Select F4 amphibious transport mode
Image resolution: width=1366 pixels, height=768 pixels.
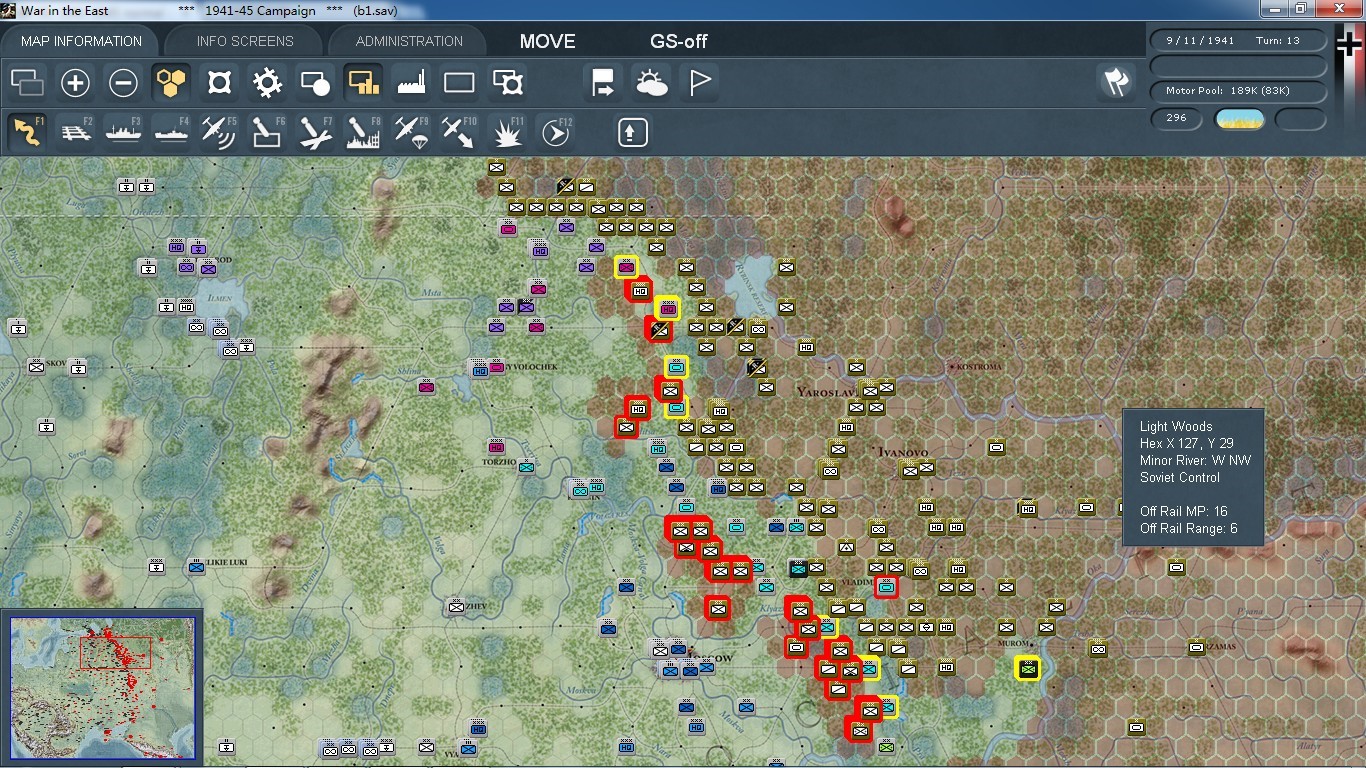(x=171, y=132)
